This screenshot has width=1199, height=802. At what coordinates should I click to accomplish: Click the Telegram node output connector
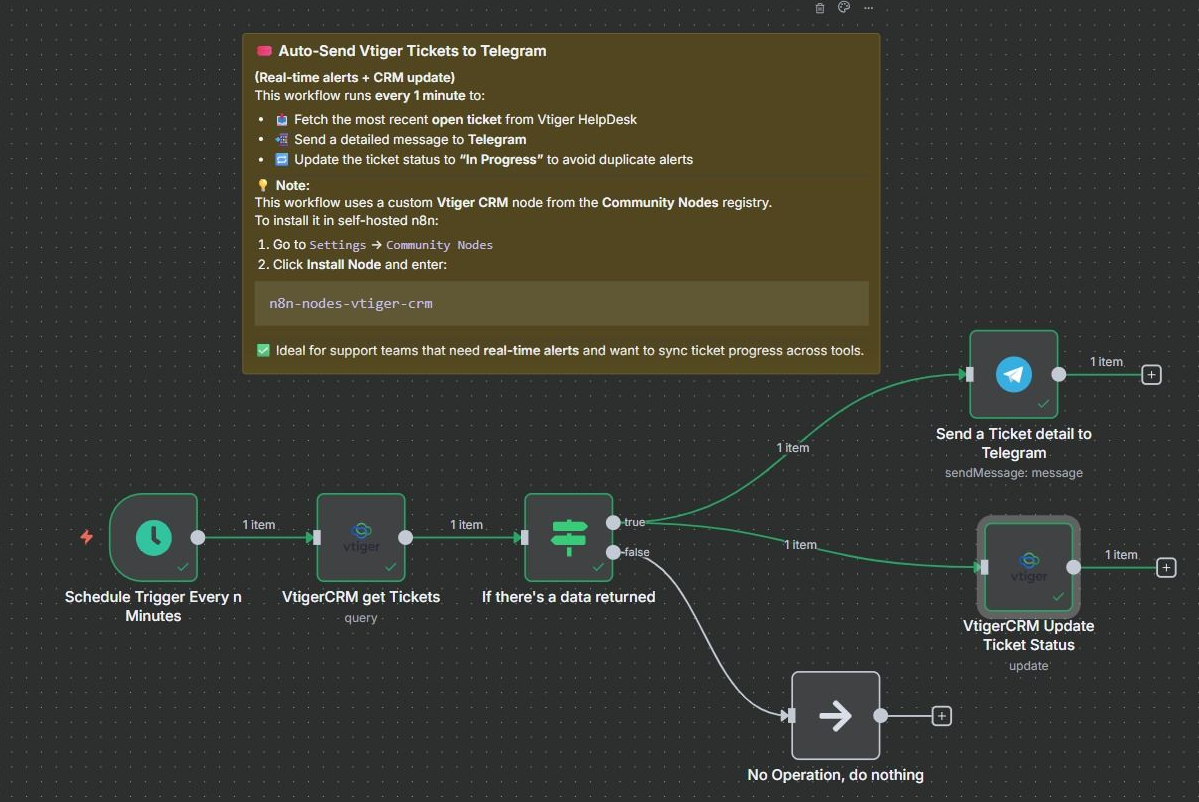[1059, 374]
